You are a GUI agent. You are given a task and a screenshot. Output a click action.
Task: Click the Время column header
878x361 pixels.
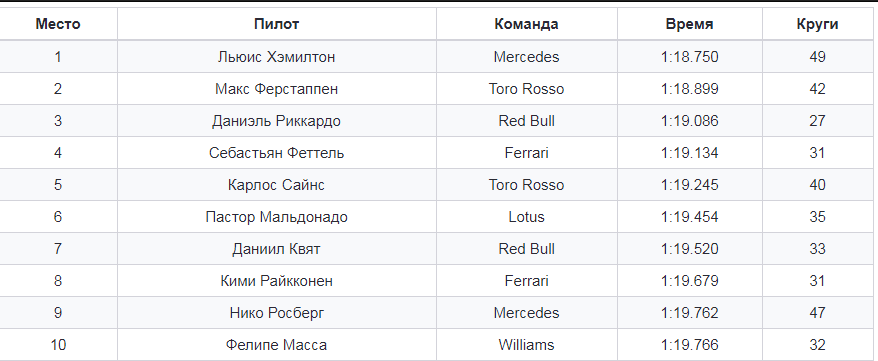coord(689,24)
